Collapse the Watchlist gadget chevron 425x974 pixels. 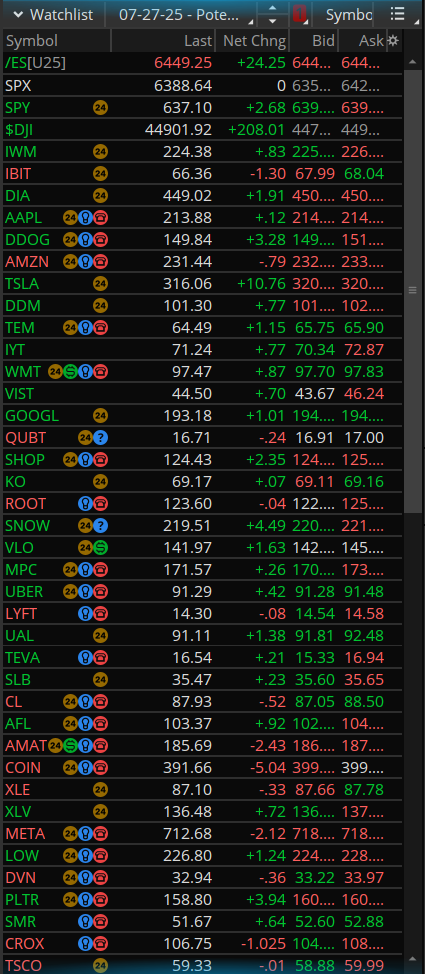tap(19, 14)
